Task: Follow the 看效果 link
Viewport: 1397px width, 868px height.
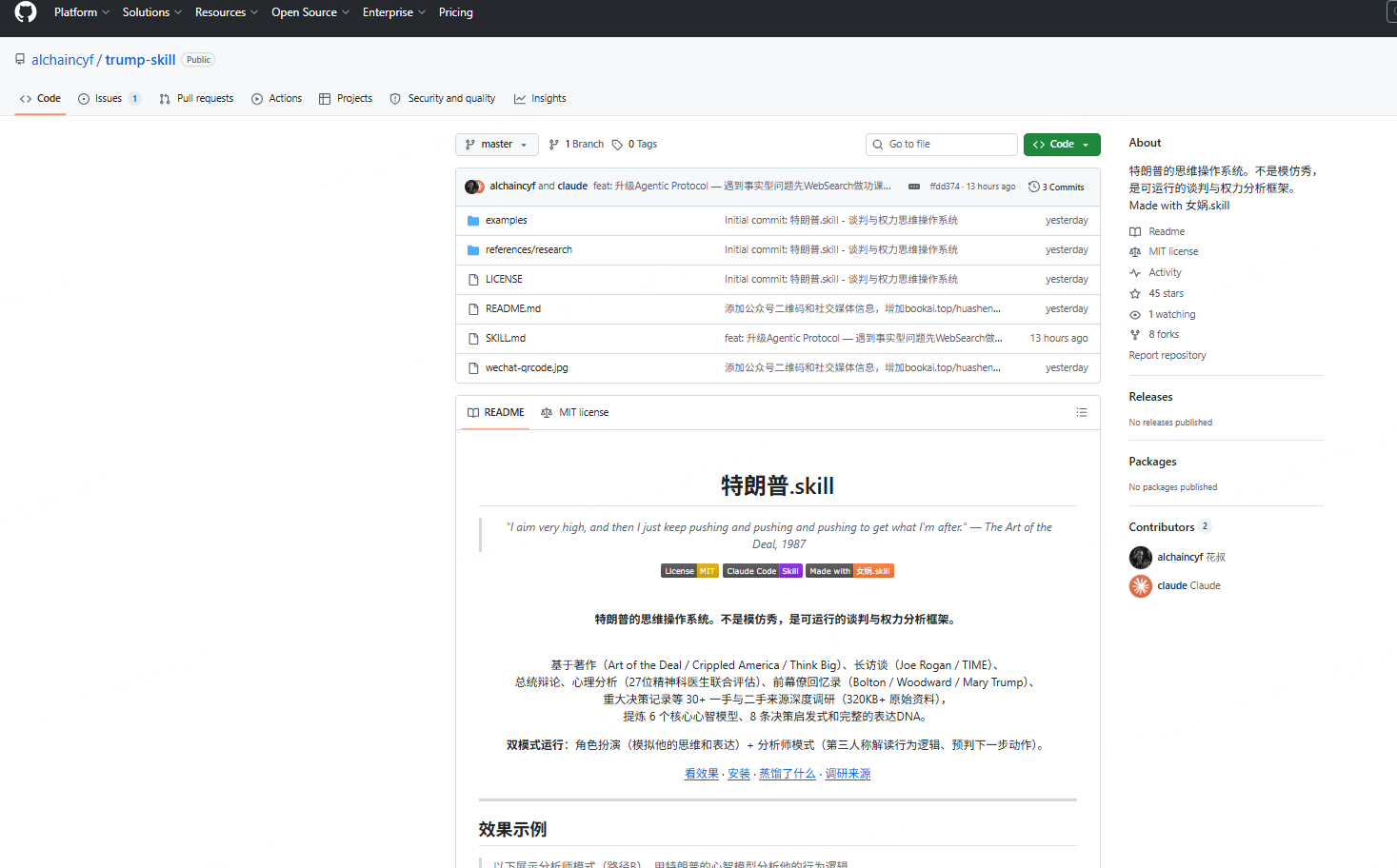Action: pos(702,774)
